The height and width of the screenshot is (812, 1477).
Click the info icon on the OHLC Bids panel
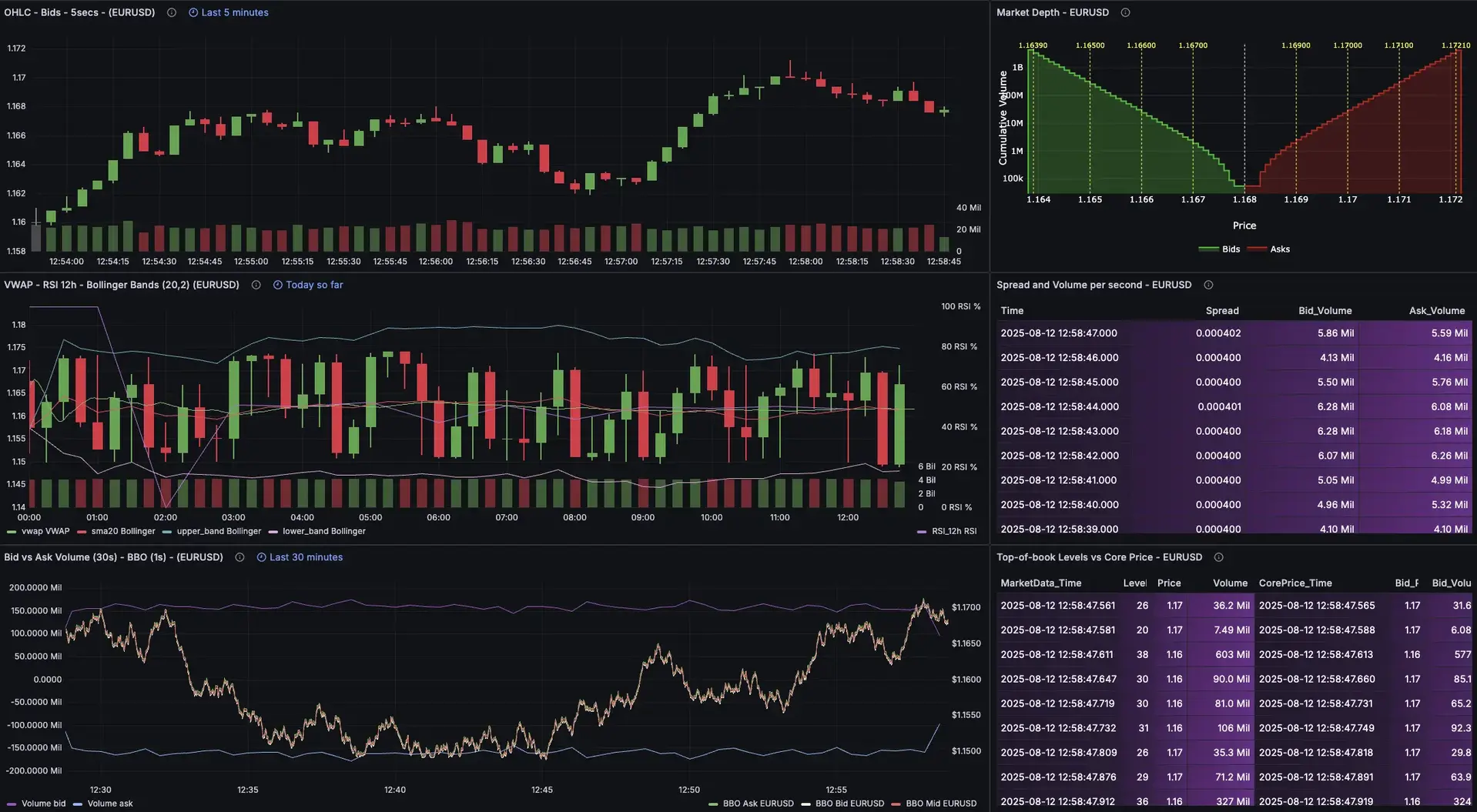pos(171,12)
